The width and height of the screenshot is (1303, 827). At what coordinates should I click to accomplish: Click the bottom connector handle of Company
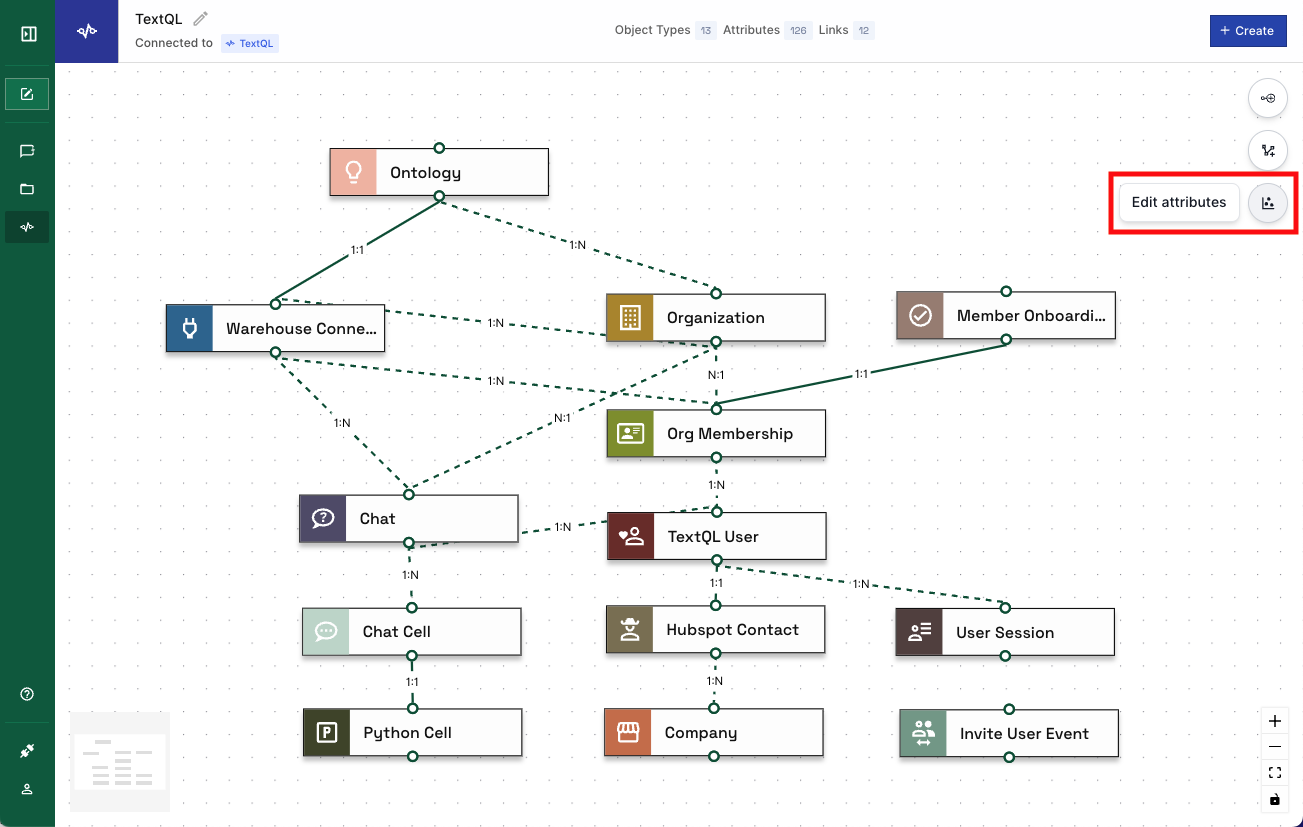point(713,757)
